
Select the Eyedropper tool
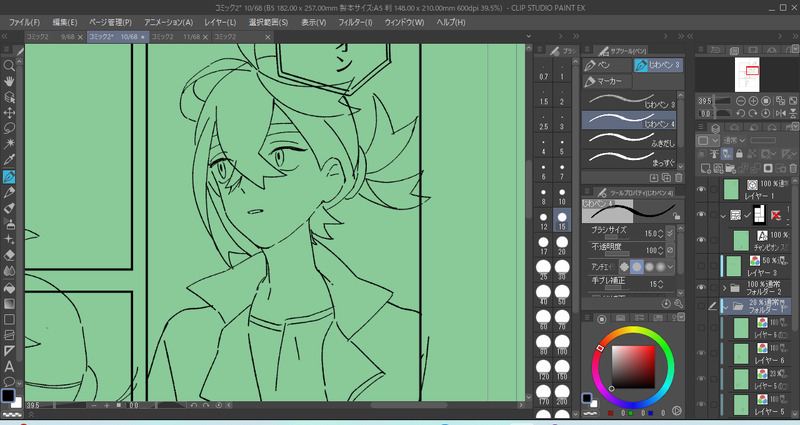(x=9, y=160)
